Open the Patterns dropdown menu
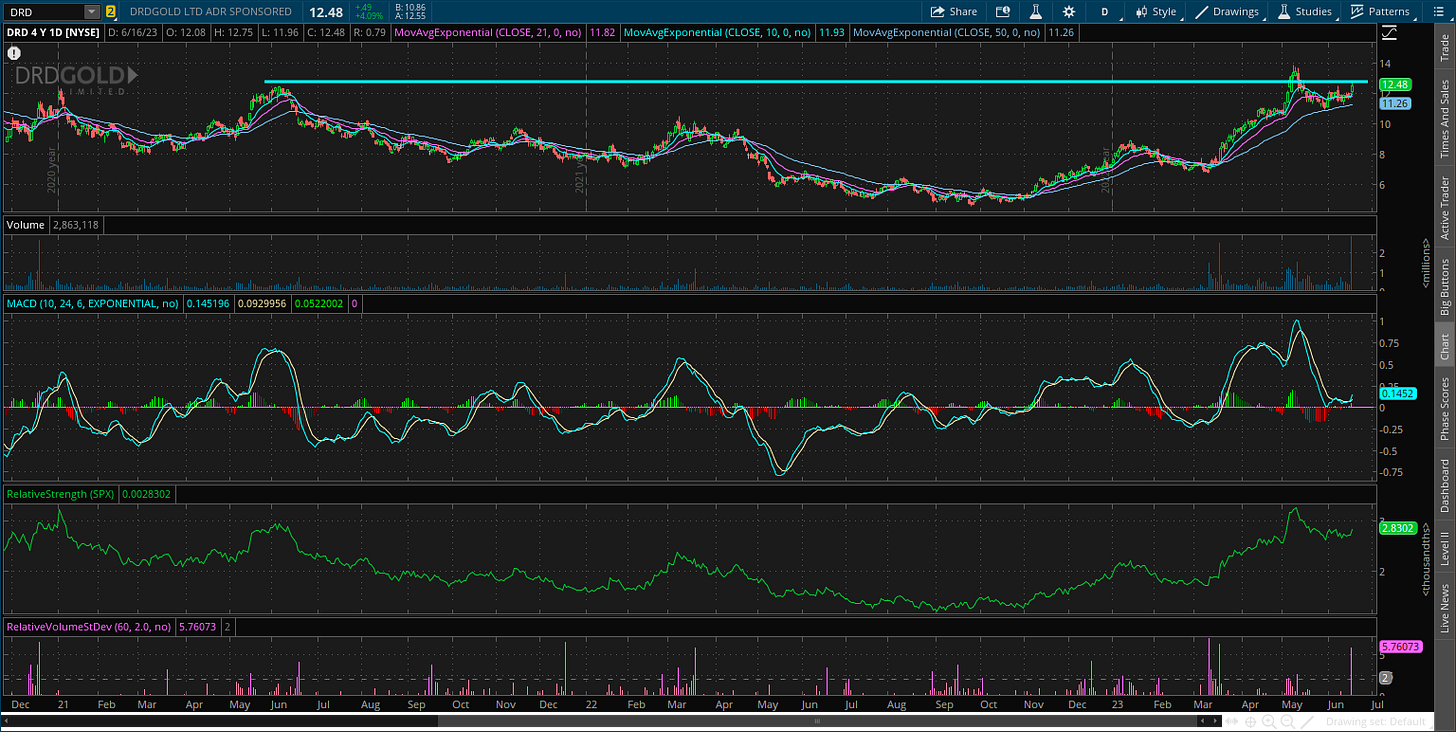Image resolution: width=1456 pixels, height=732 pixels. [x=1380, y=12]
